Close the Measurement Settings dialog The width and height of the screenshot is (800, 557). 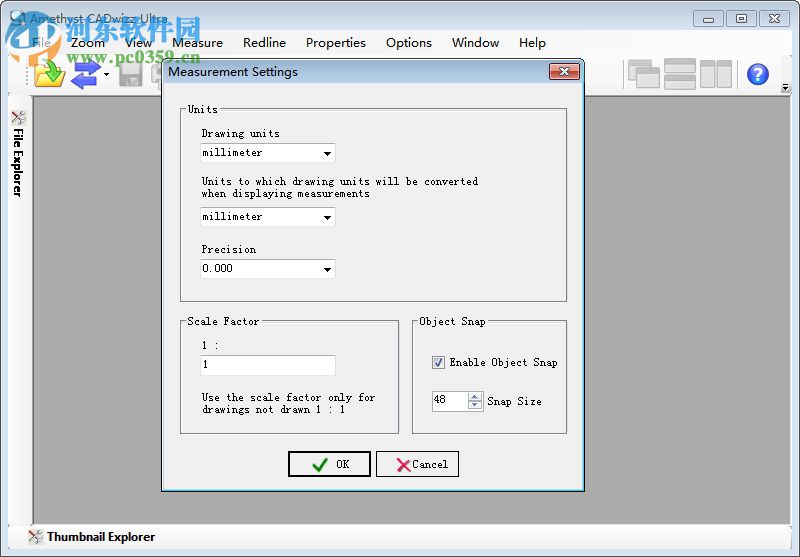point(564,71)
